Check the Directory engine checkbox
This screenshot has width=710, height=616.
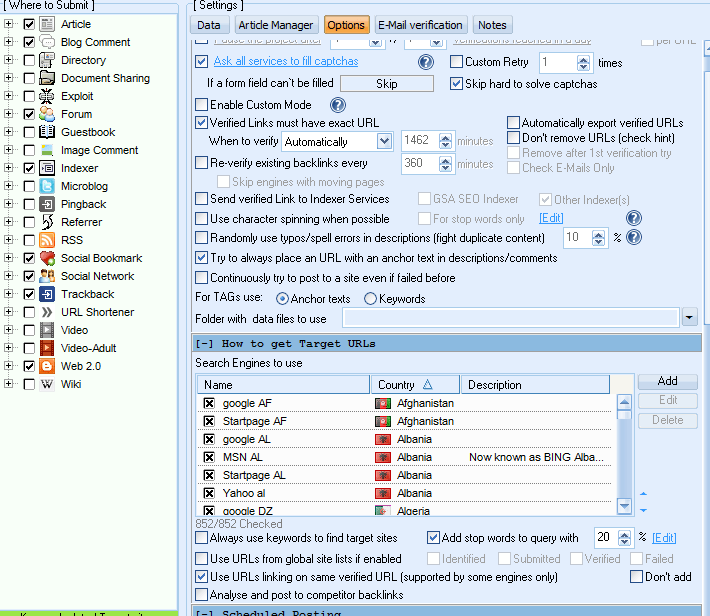click(29, 60)
